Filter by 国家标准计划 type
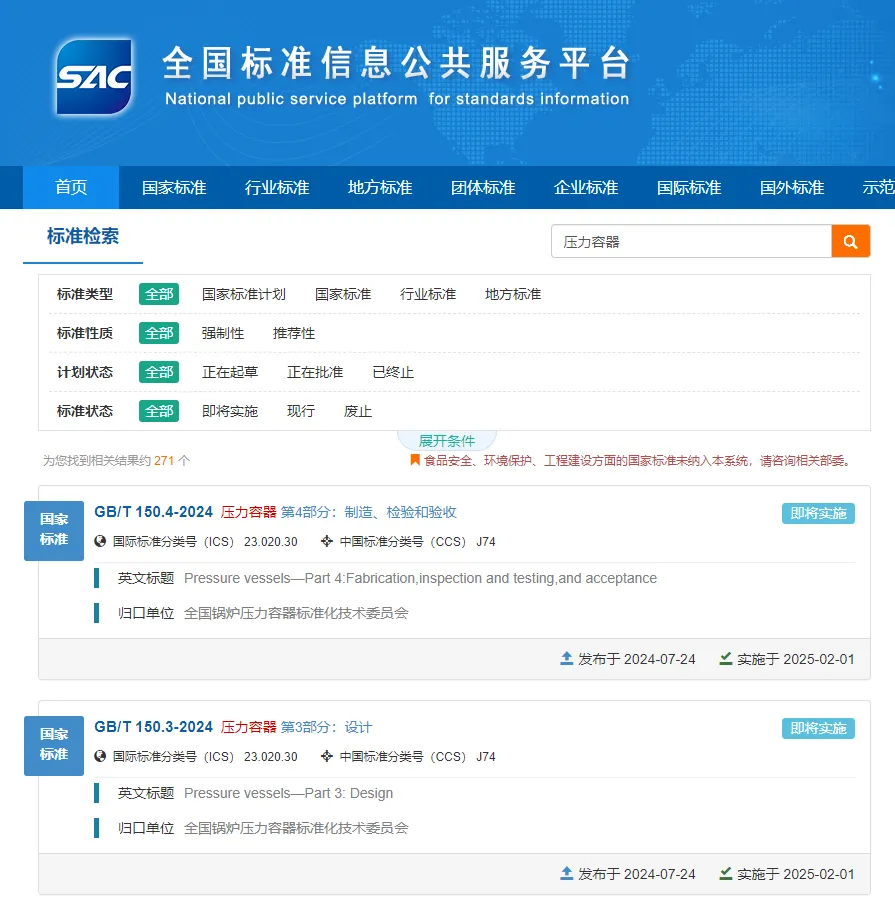The width and height of the screenshot is (895, 906). (244, 294)
